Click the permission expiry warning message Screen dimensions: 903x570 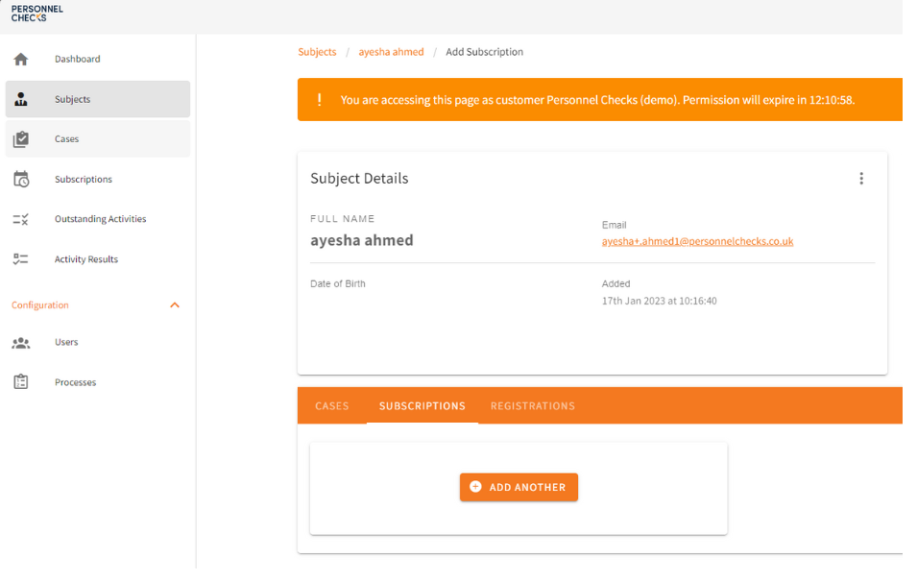pyautogui.click(x=597, y=100)
